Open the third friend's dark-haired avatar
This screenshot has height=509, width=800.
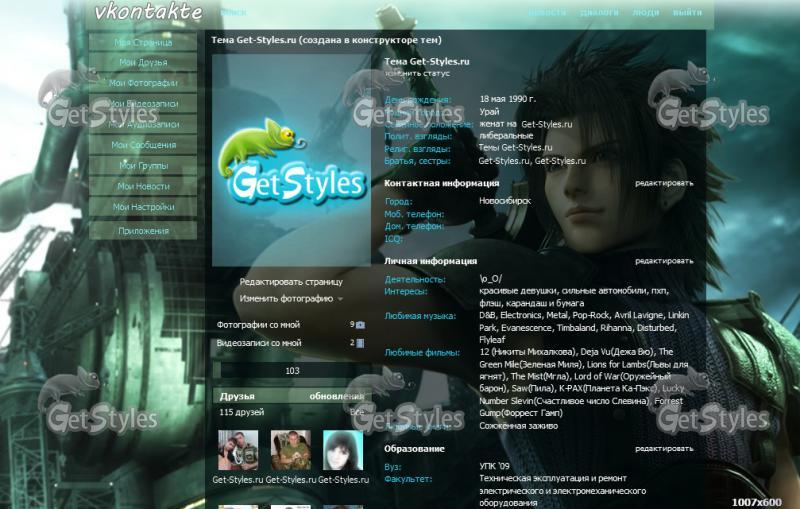(342, 450)
